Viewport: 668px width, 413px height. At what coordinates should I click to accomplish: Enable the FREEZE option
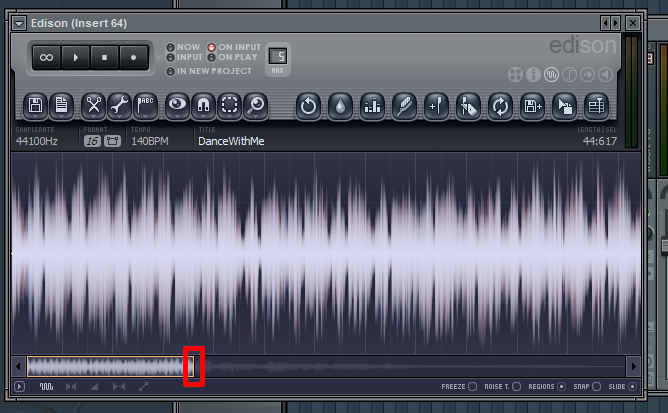pos(472,387)
